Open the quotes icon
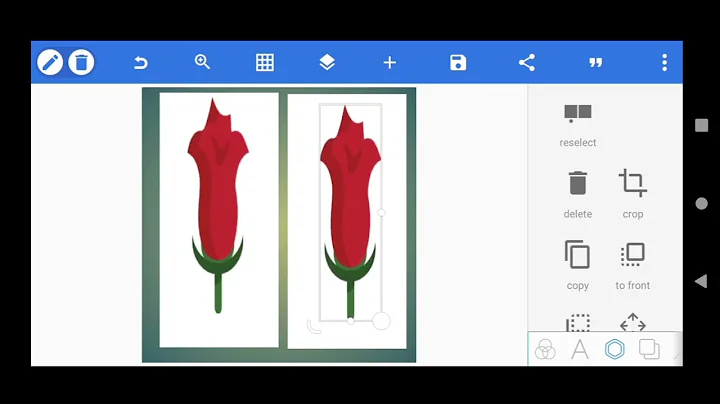720x404 pixels. point(596,62)
